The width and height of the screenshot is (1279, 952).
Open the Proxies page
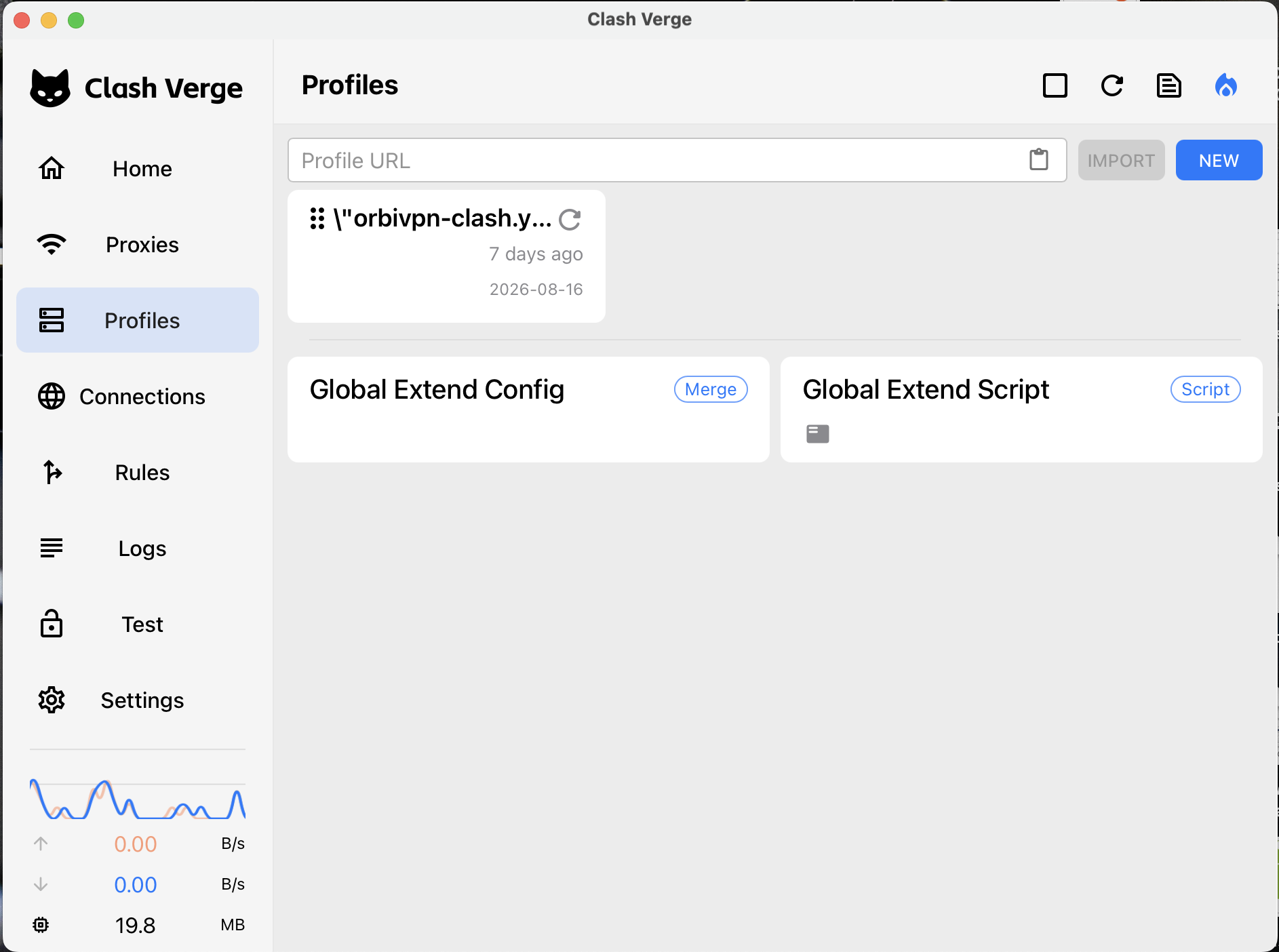(138, 244)
